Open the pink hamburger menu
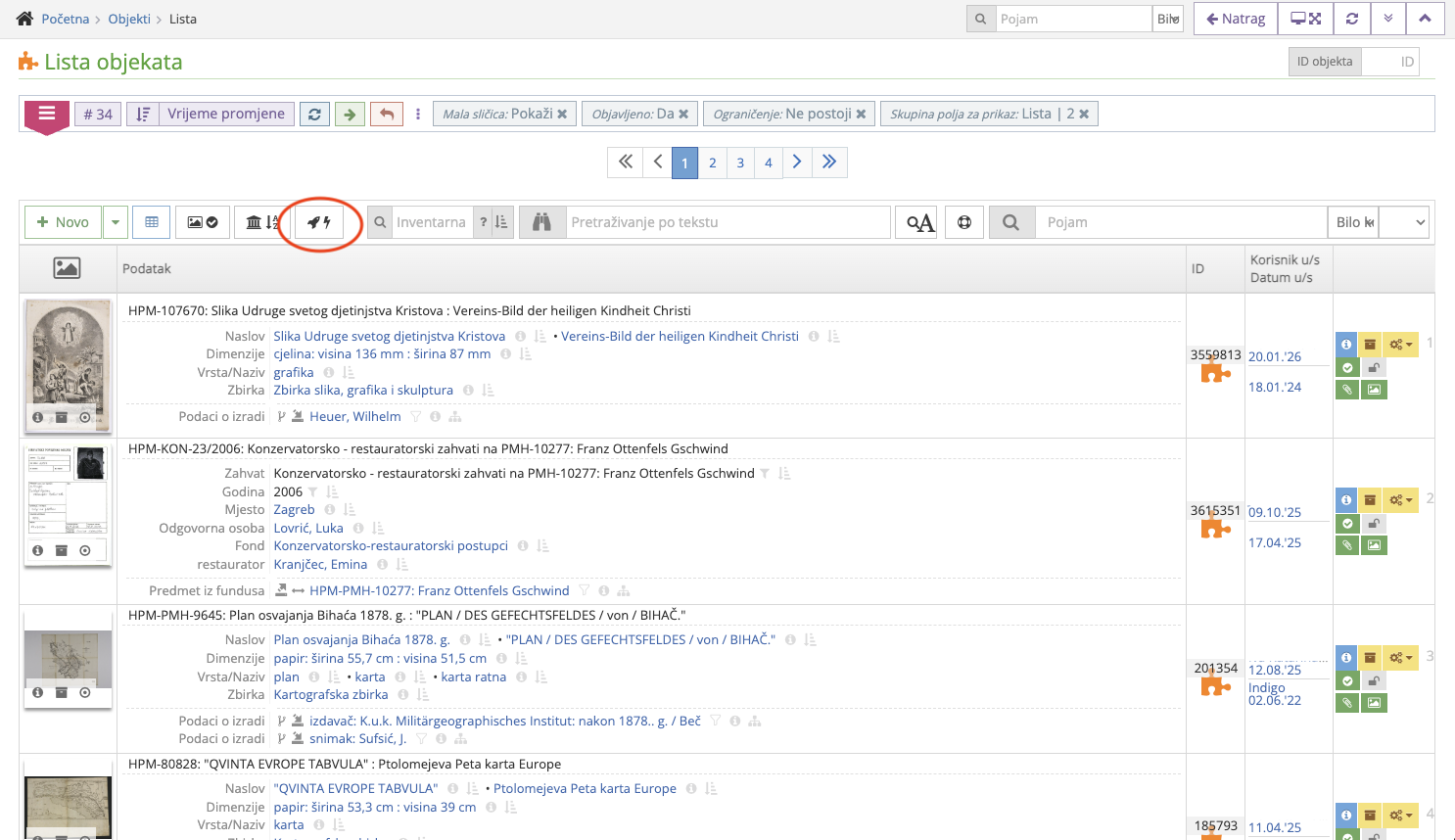The image size is (1455, 840). [x=46, y=115]
